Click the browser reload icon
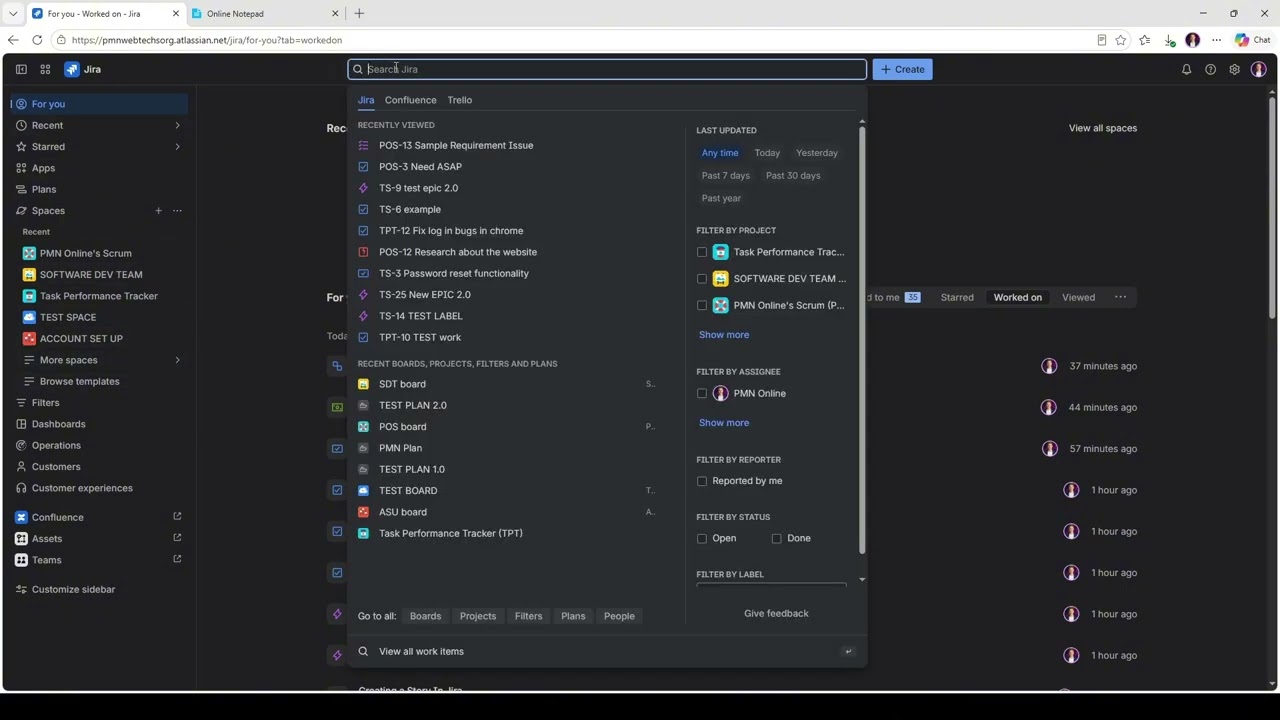Screen dimensions: 1280x720 [x=37, y=40]
